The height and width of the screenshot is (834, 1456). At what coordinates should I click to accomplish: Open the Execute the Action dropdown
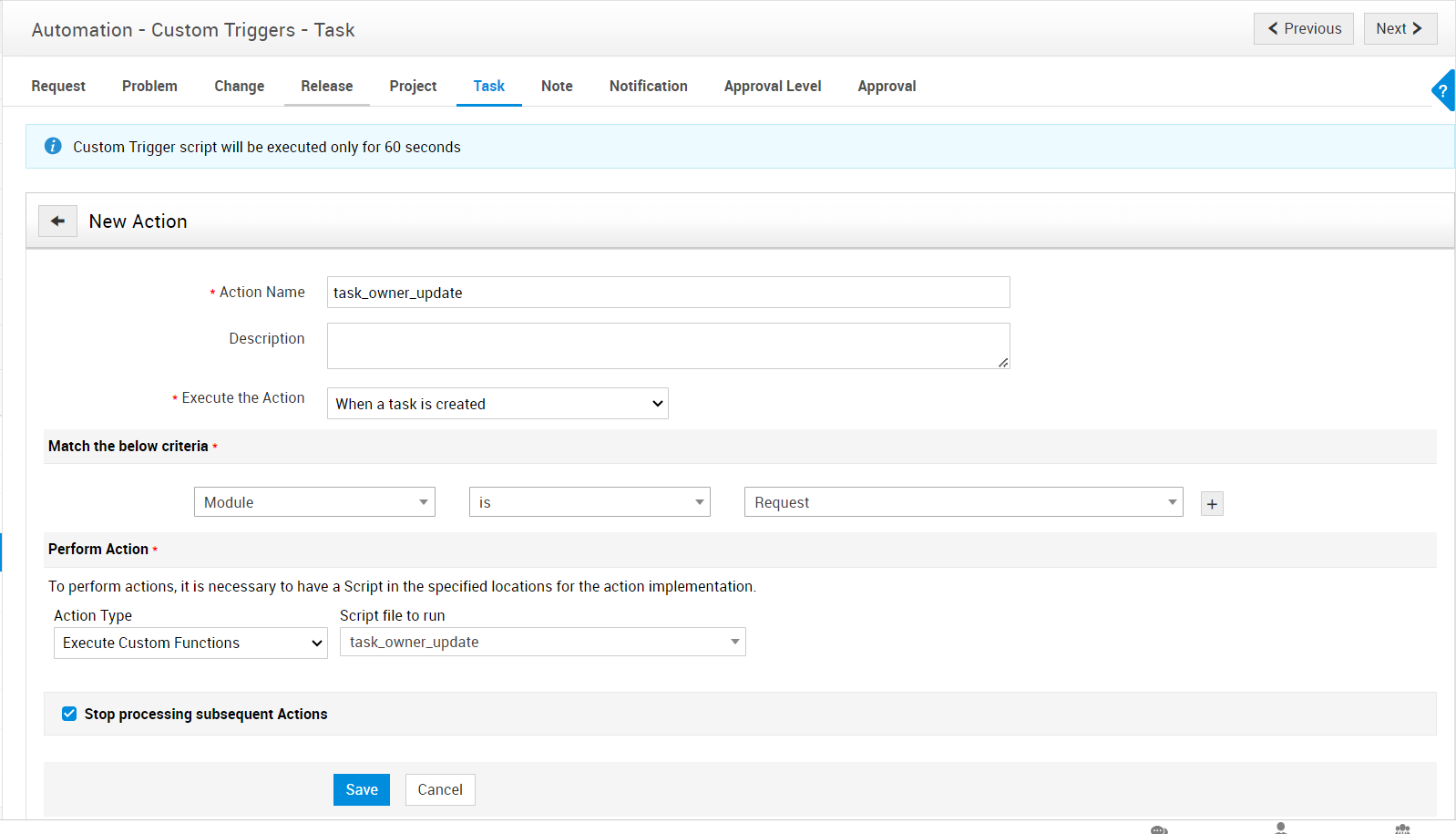point(497,404)
